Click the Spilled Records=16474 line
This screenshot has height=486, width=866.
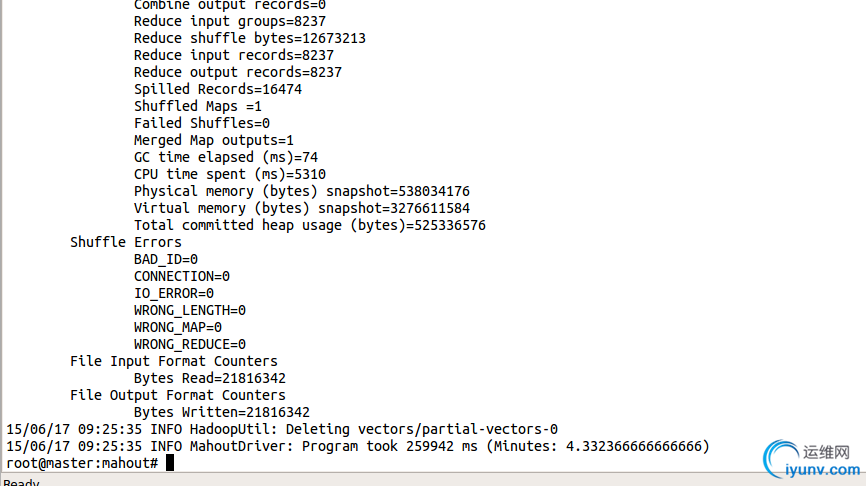pyautogui.click(x=217, y=89)
